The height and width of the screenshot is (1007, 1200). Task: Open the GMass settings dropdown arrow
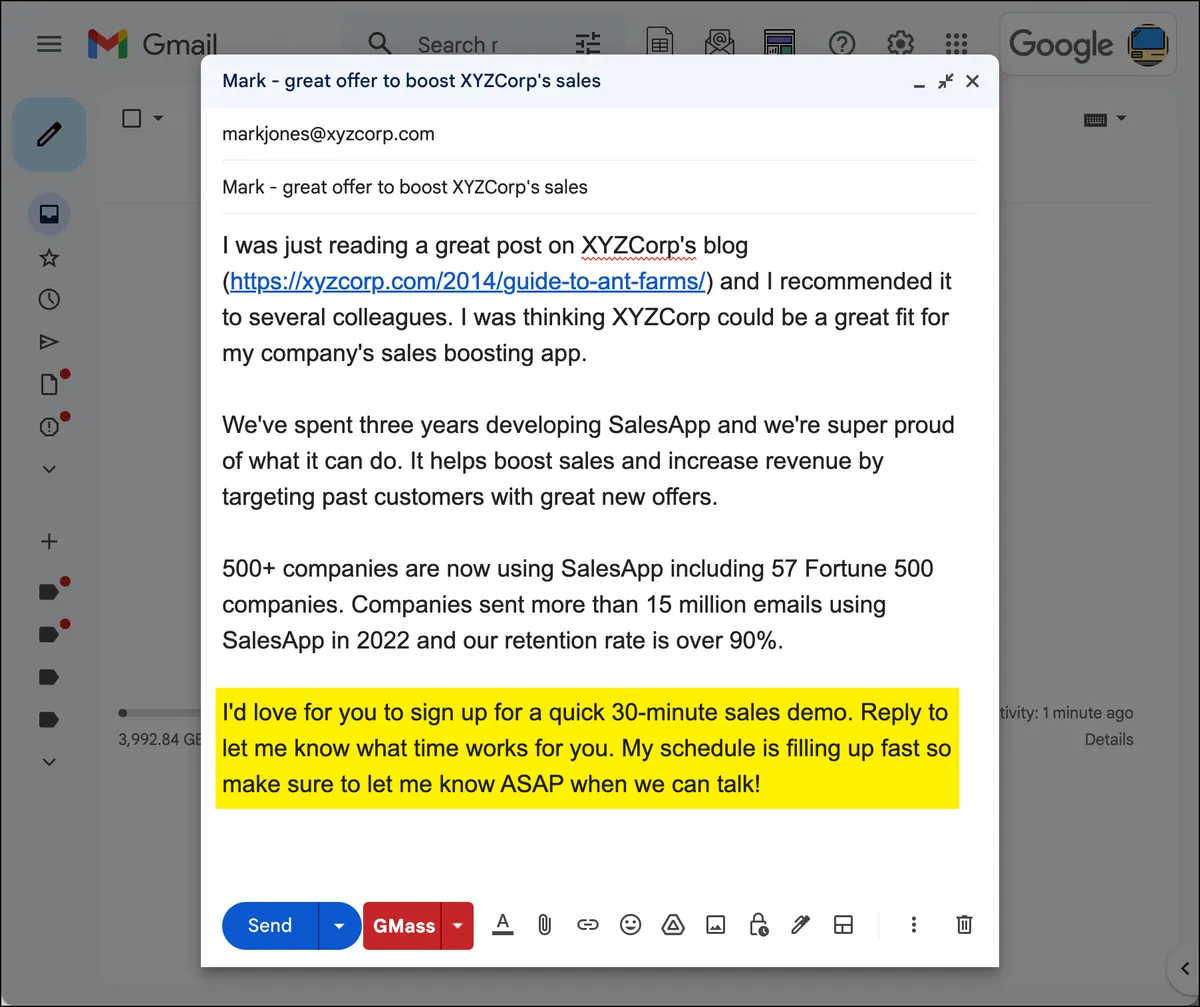click(x=457, y=925)
